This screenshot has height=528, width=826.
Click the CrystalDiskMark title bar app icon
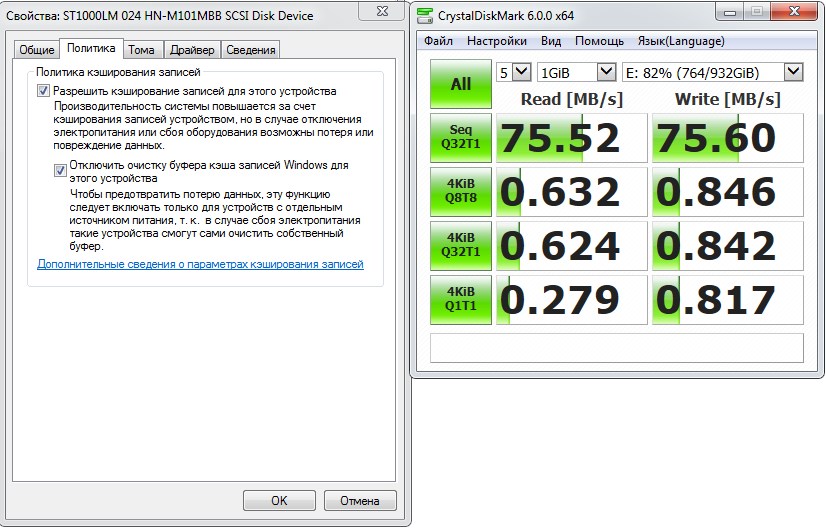[425, 16]
